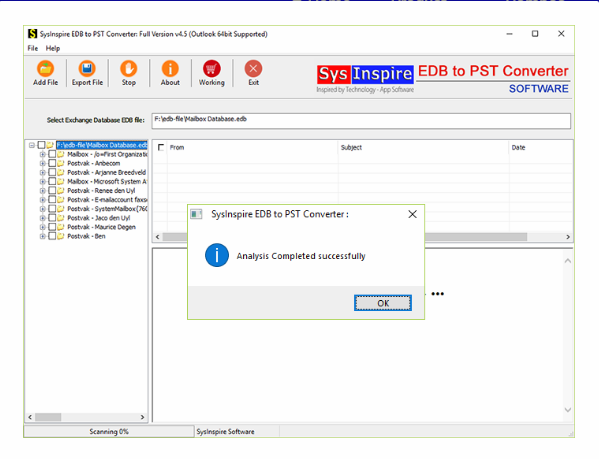Select Postvak - Jaco den Uyl tree item
Image resolution: width=599 pixels, height=459 pixels.
99,218
